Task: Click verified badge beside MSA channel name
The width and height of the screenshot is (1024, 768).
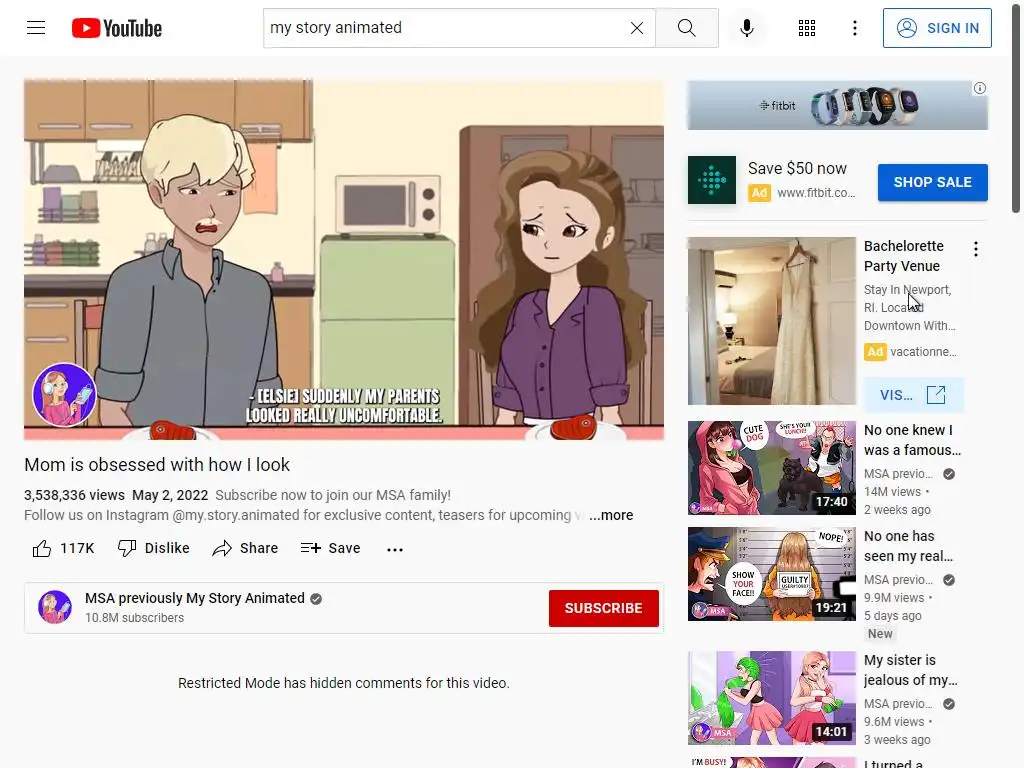Action: 316,599
